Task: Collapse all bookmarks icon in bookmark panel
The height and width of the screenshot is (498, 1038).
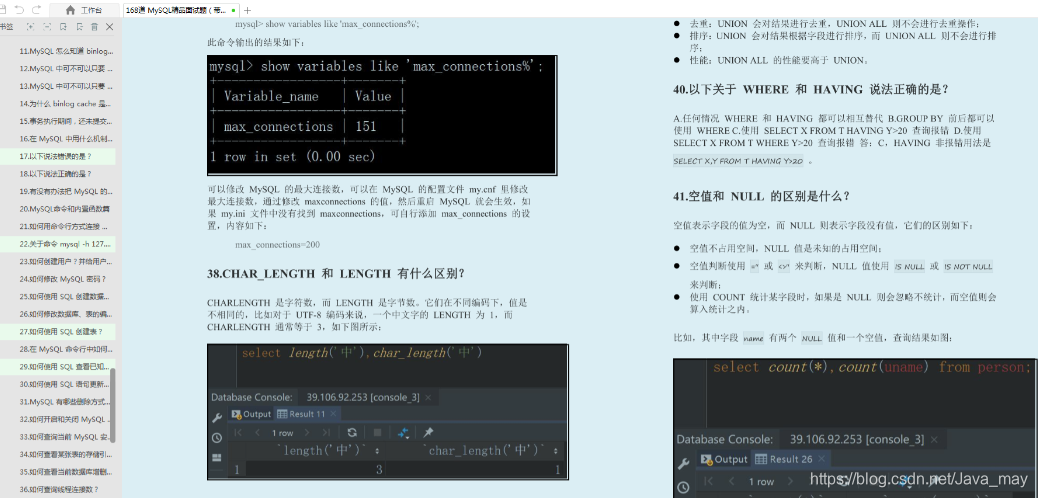Action: 47,26
